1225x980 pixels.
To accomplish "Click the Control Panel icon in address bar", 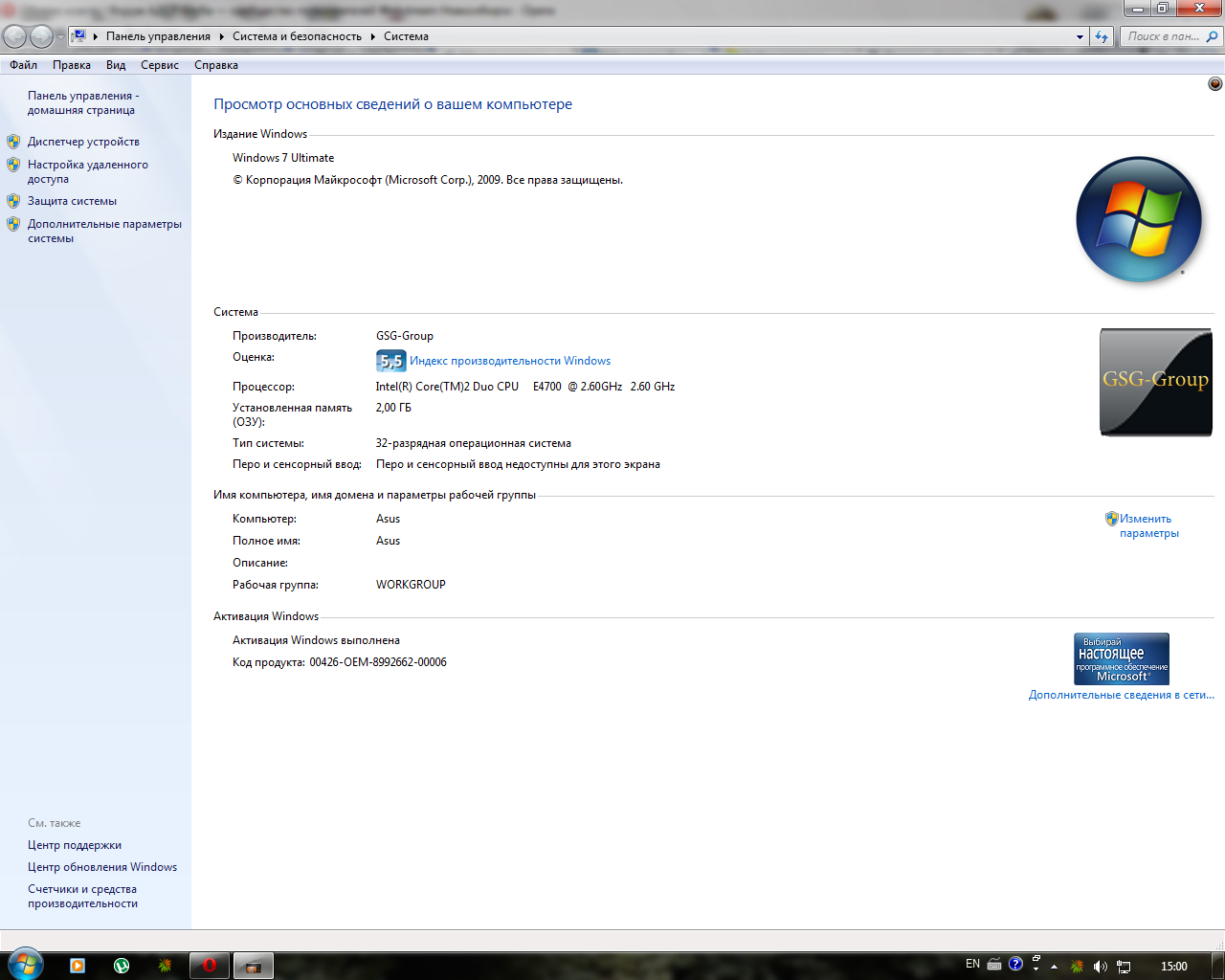I will click(79, 36).
